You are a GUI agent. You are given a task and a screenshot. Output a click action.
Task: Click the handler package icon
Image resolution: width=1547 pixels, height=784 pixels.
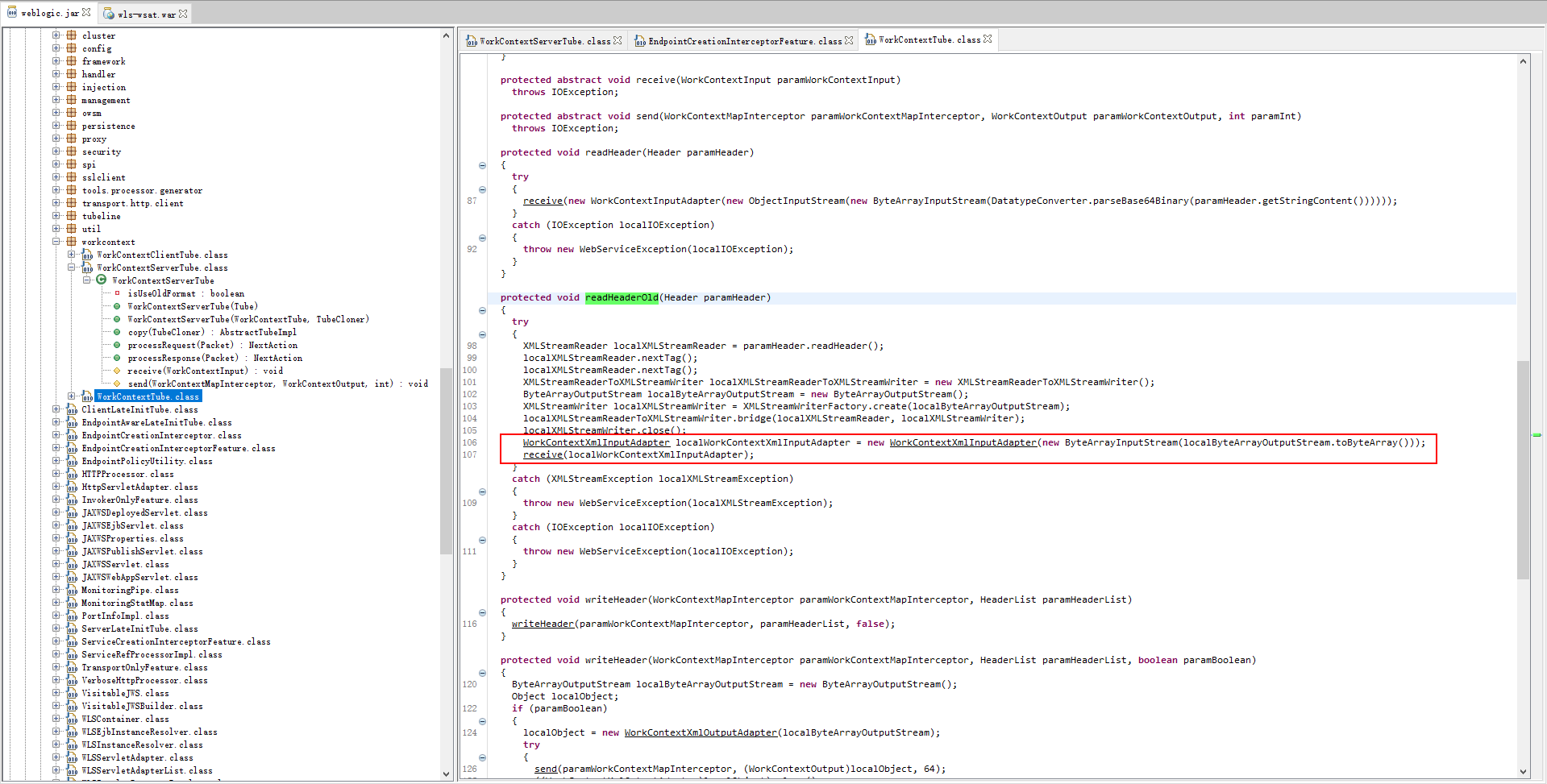tap(72, 74)
